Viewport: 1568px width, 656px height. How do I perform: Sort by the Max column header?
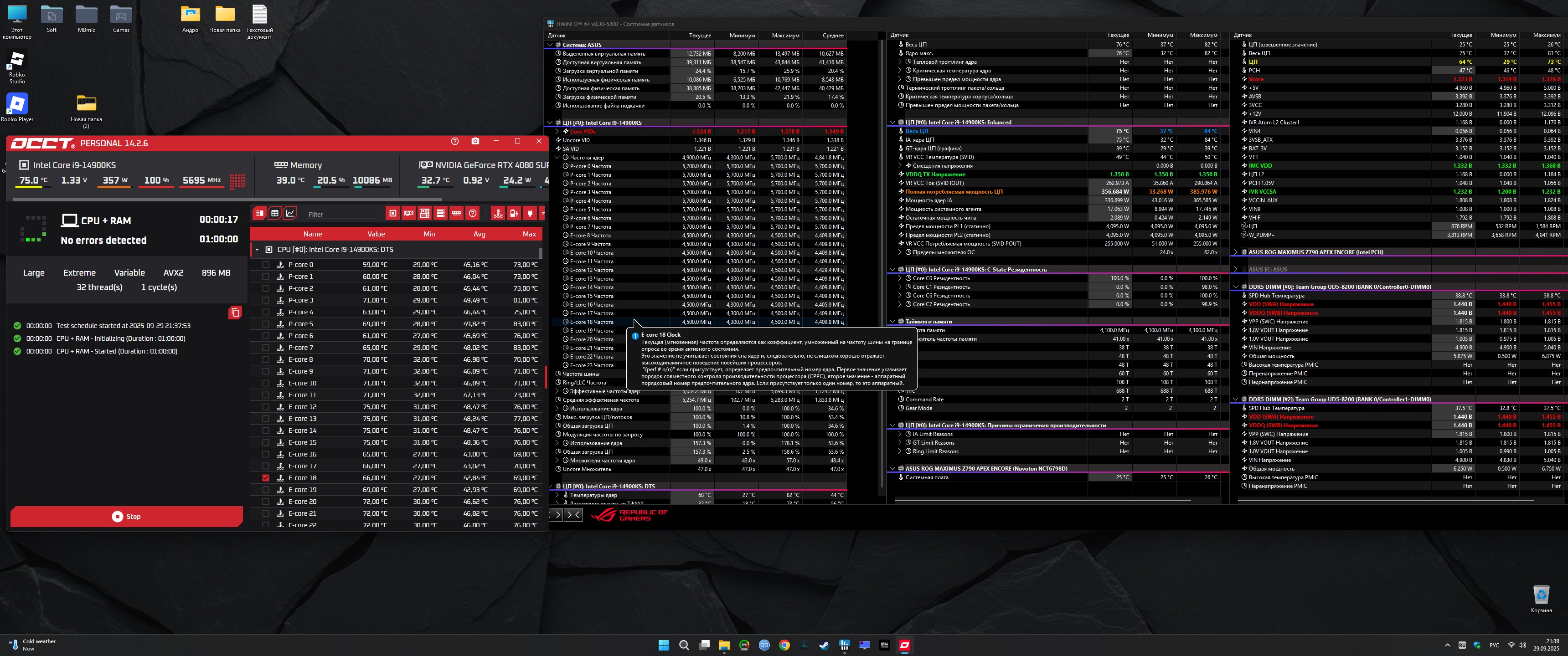(529, 234)
